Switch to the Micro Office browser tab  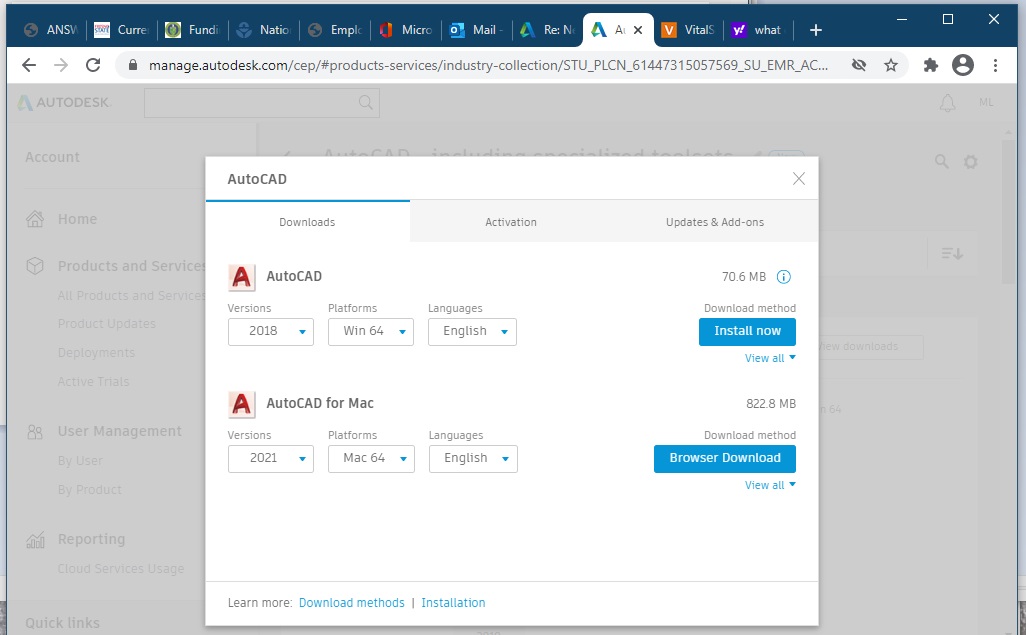(x=406, y=30)
